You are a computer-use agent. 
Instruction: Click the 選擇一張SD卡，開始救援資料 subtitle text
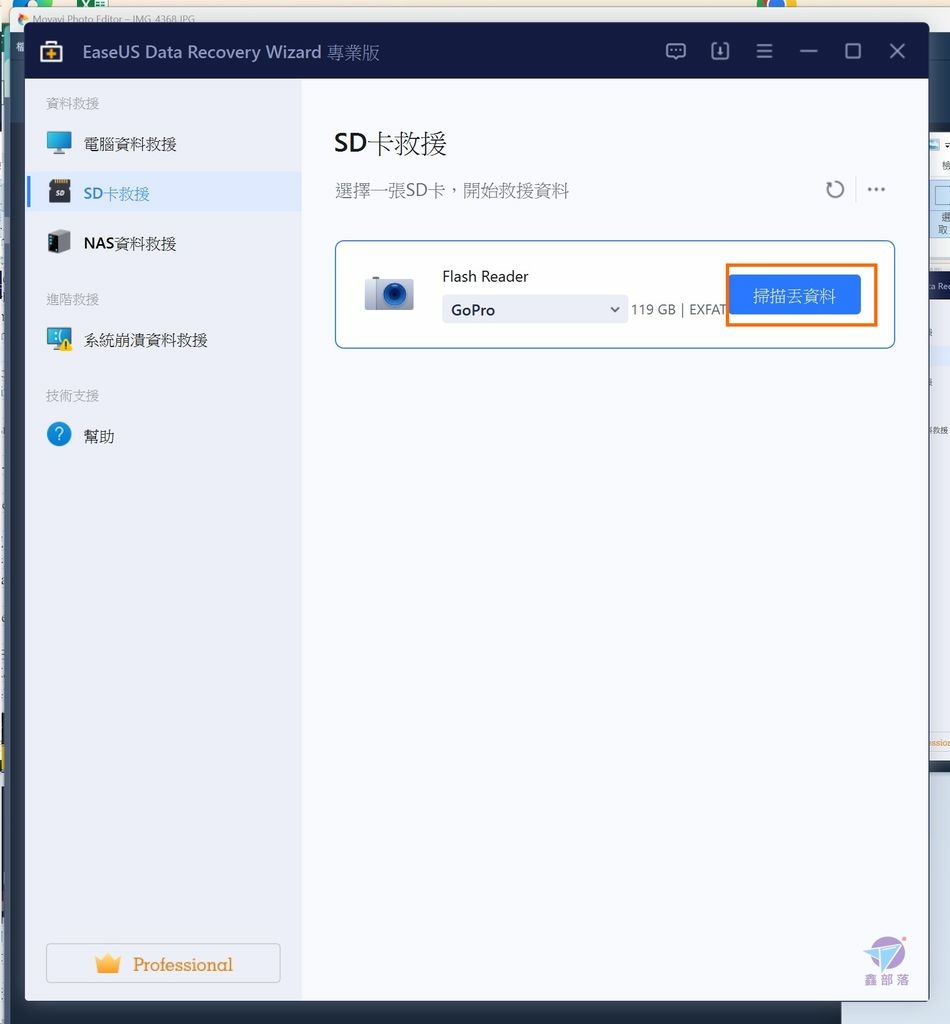[452, 190]
